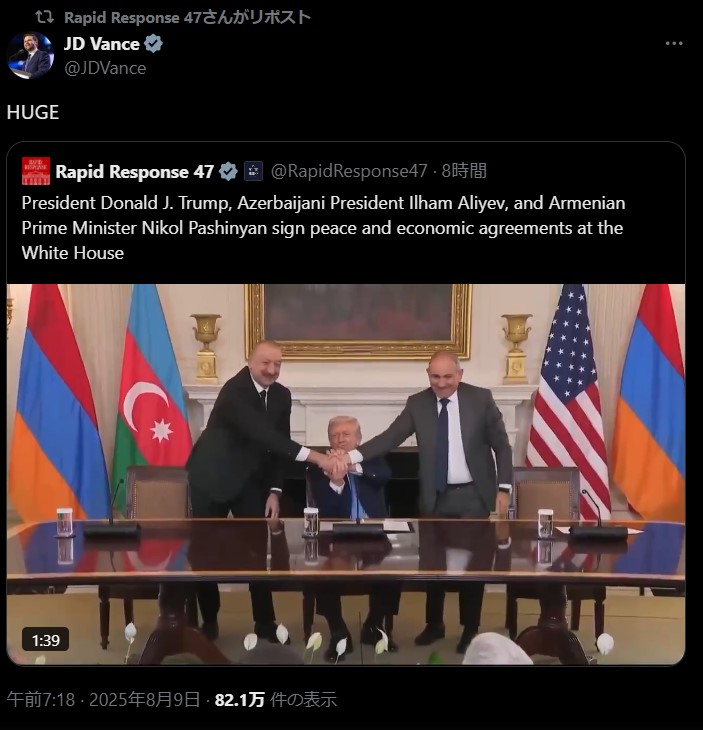Click Rapid Response 47 verified badge
This screenshot has height=730, width=703.
coord(228,171)
